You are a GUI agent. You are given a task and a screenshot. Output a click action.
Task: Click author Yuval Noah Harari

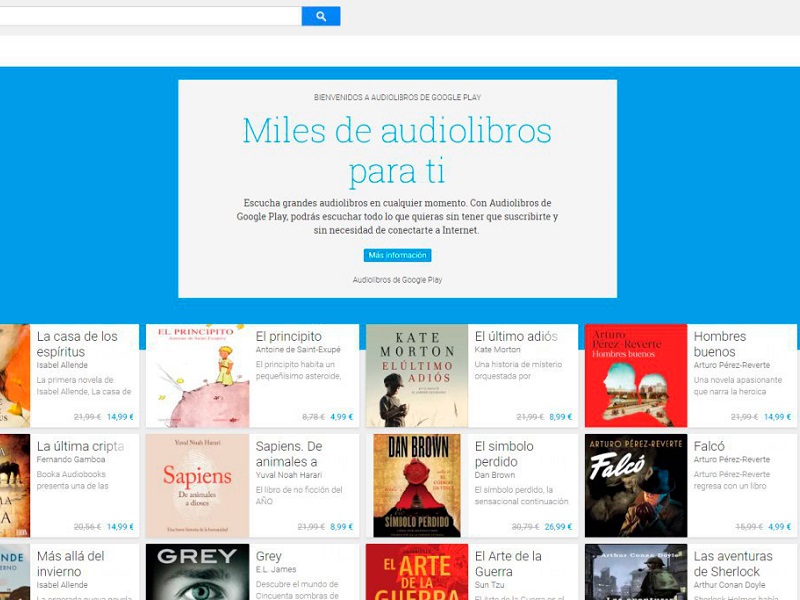pyautogui.click(x=289, y=474)
